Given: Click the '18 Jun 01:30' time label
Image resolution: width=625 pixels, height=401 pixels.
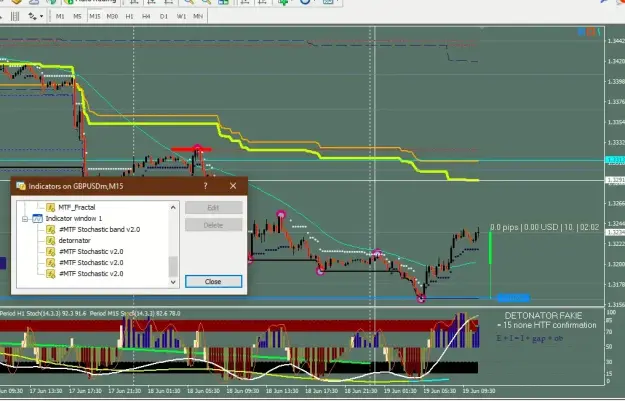Looking at the screenshot, I should point(164,391).
